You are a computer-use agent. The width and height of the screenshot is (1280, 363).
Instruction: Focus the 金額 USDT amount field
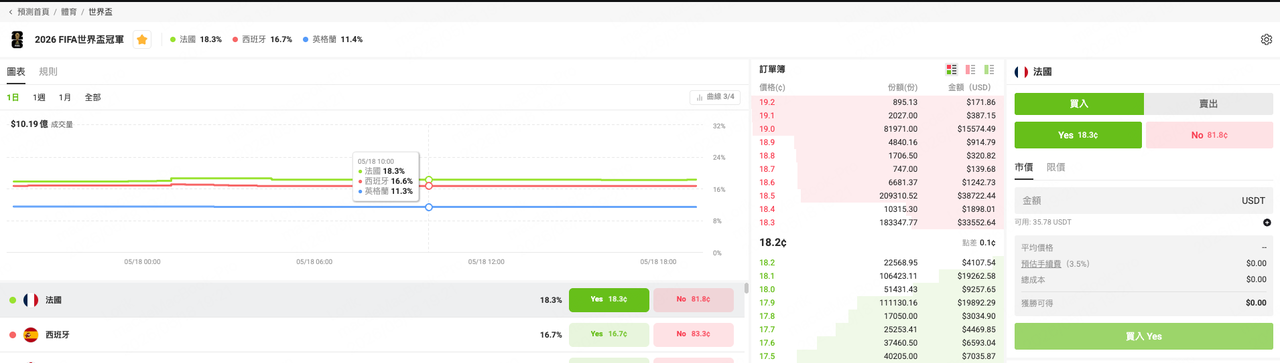tap(1143, 200)
